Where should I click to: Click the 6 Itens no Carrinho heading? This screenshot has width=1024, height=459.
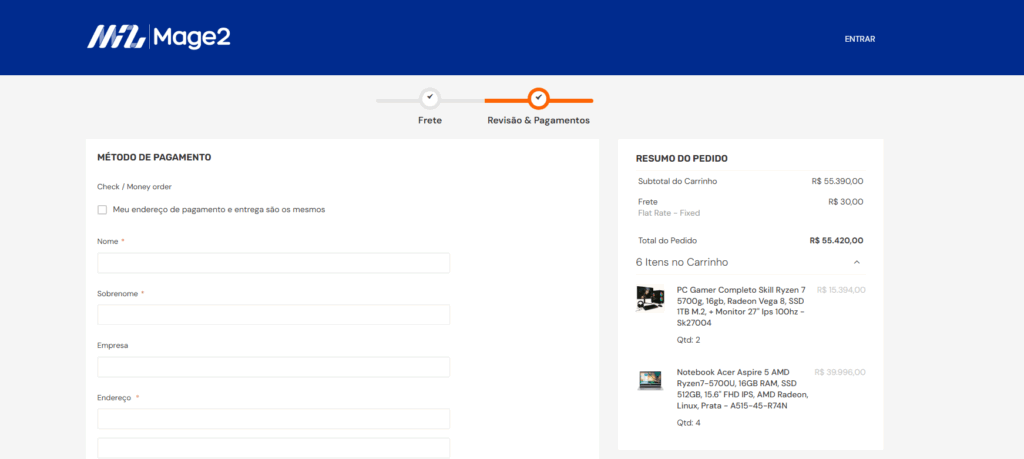pyautogui.click(x=681, y=262)
